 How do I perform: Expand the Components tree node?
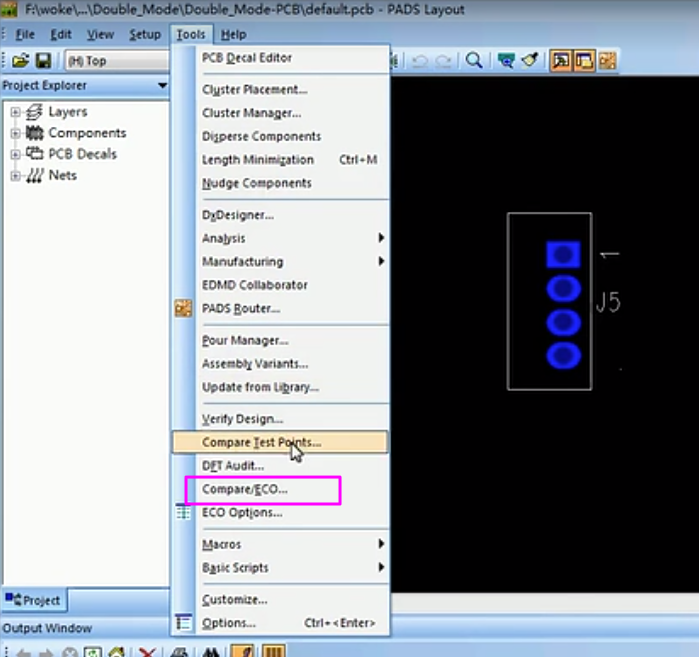16,133
